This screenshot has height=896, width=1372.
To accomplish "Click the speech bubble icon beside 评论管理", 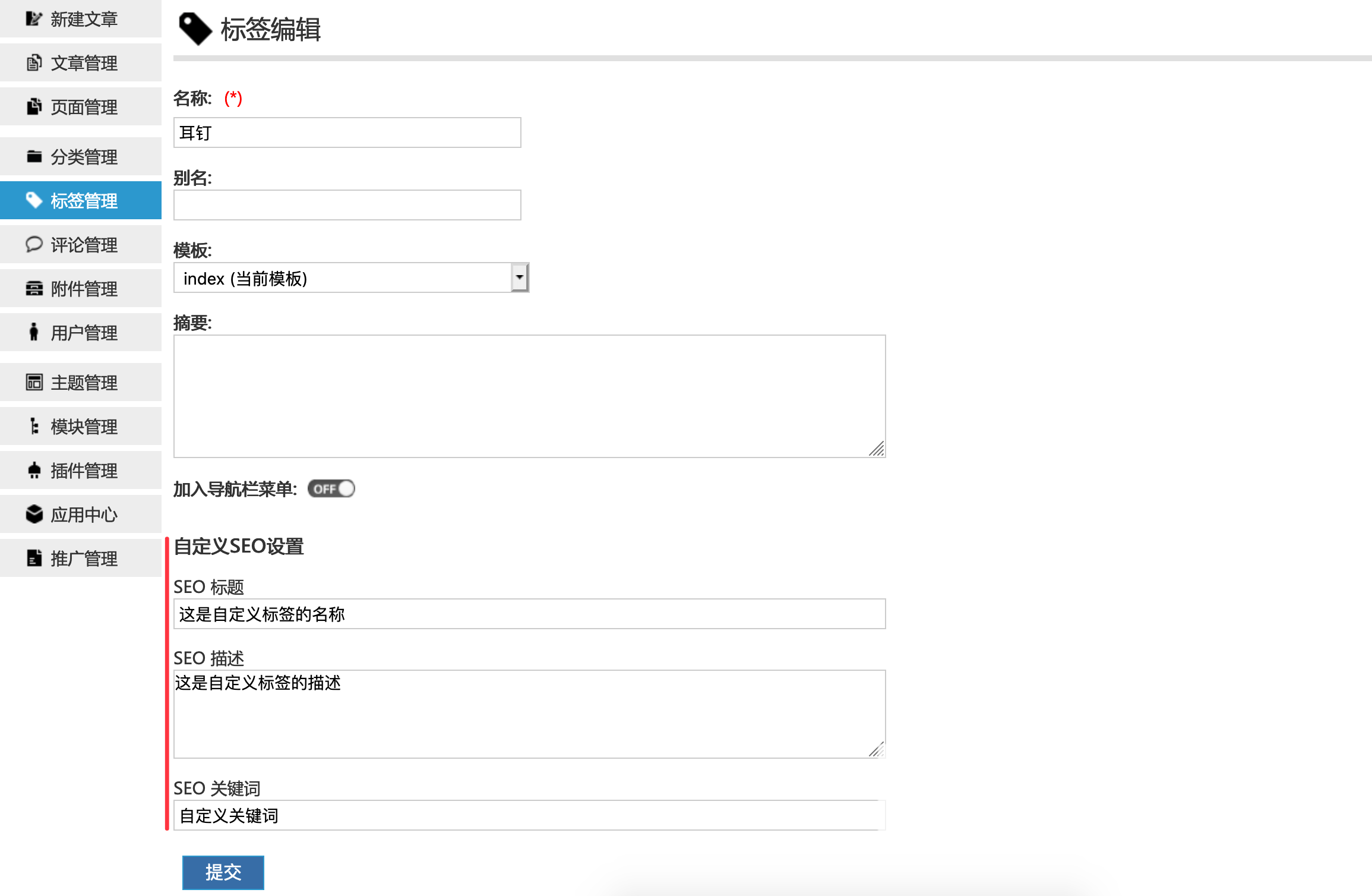I will [34, 245].
